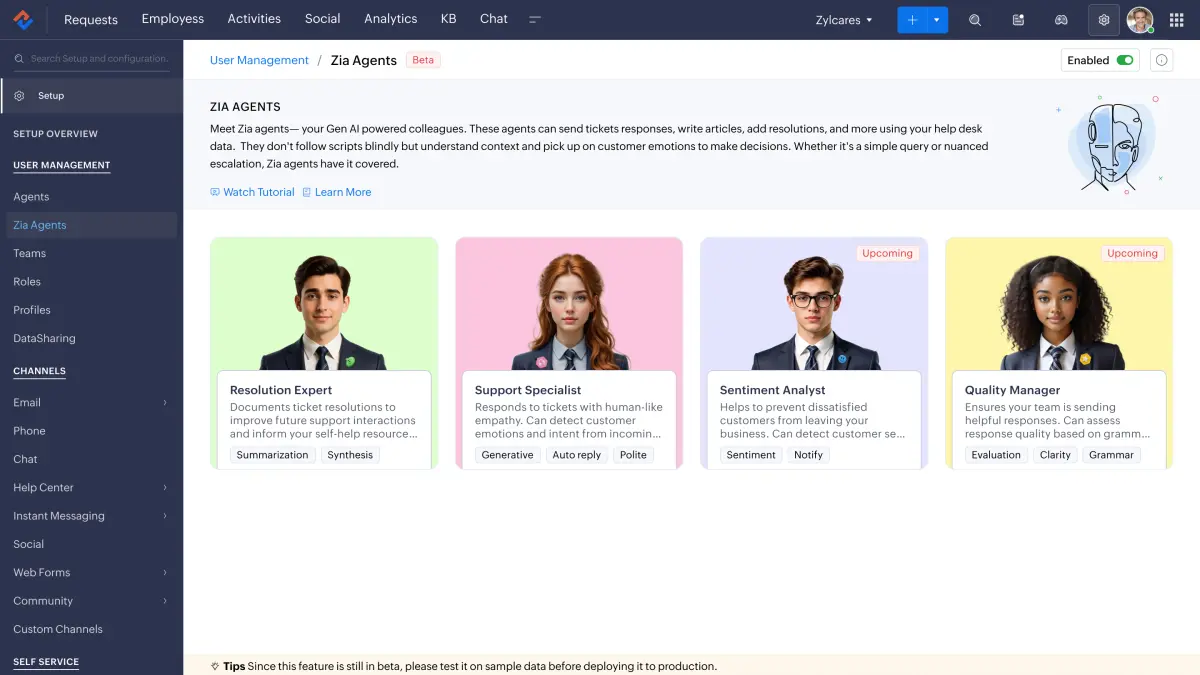
Task: Click the user profile avatar
Action: coord(1139,20)
